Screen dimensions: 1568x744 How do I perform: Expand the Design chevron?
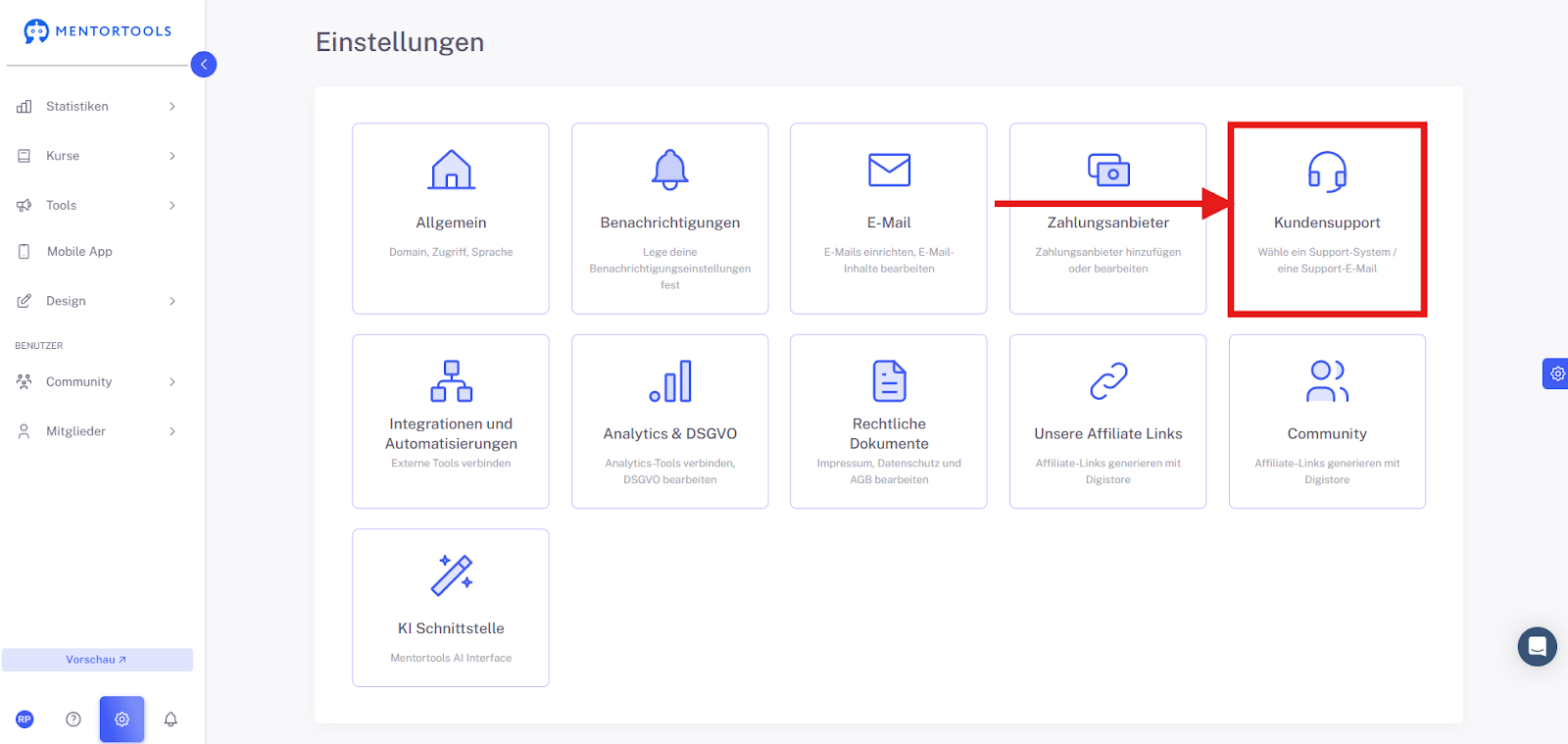click(172, 301)
